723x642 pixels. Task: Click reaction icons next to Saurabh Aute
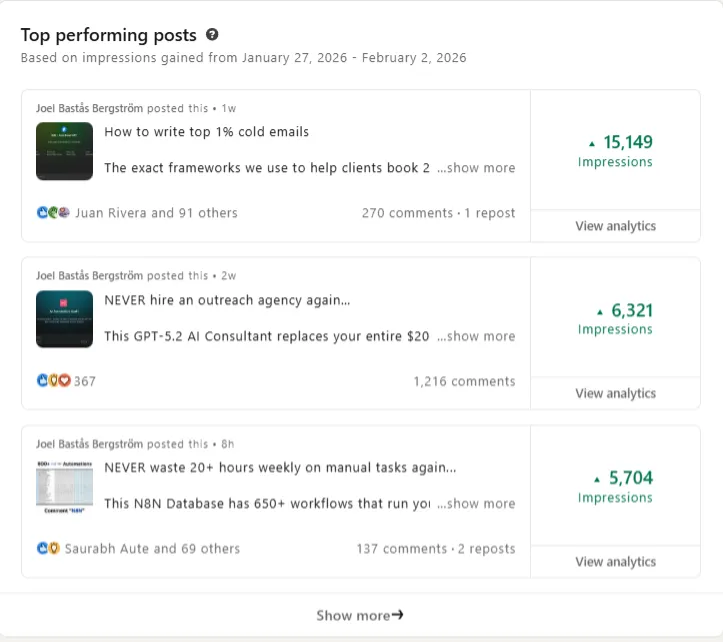point(48,549)
